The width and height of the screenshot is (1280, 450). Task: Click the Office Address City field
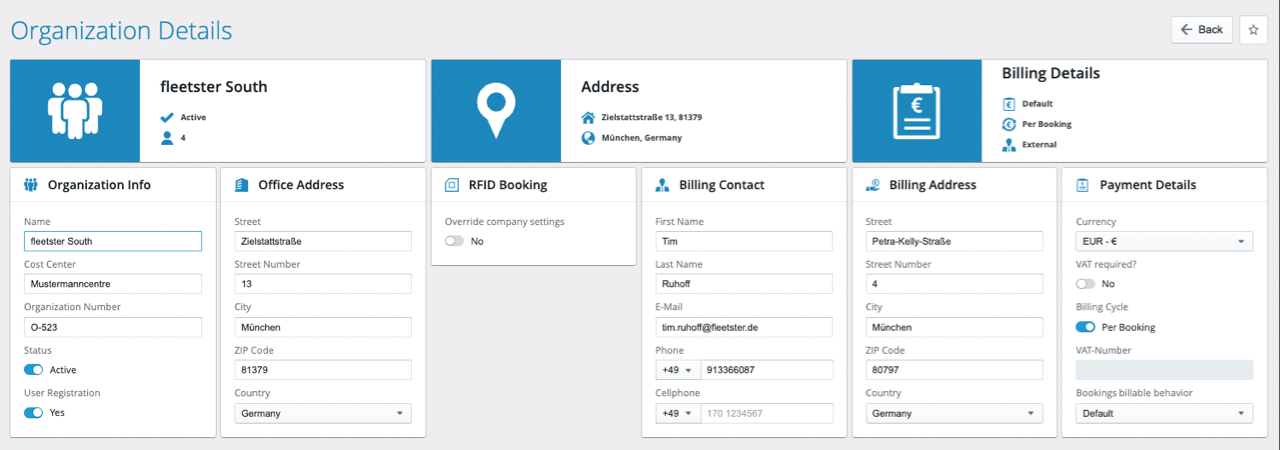[323, 327]
